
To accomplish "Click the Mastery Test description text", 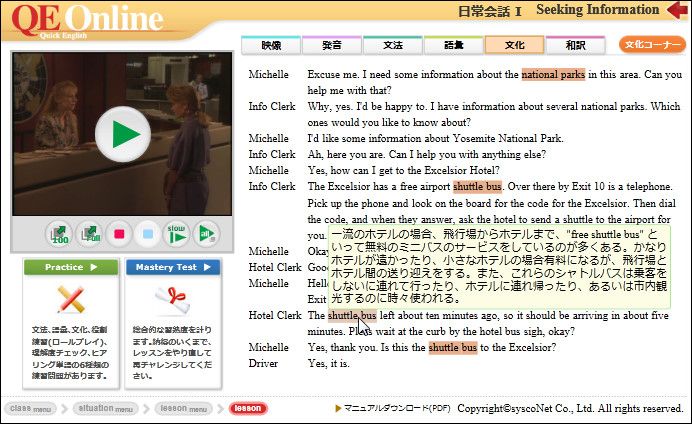I will [172, 353].
